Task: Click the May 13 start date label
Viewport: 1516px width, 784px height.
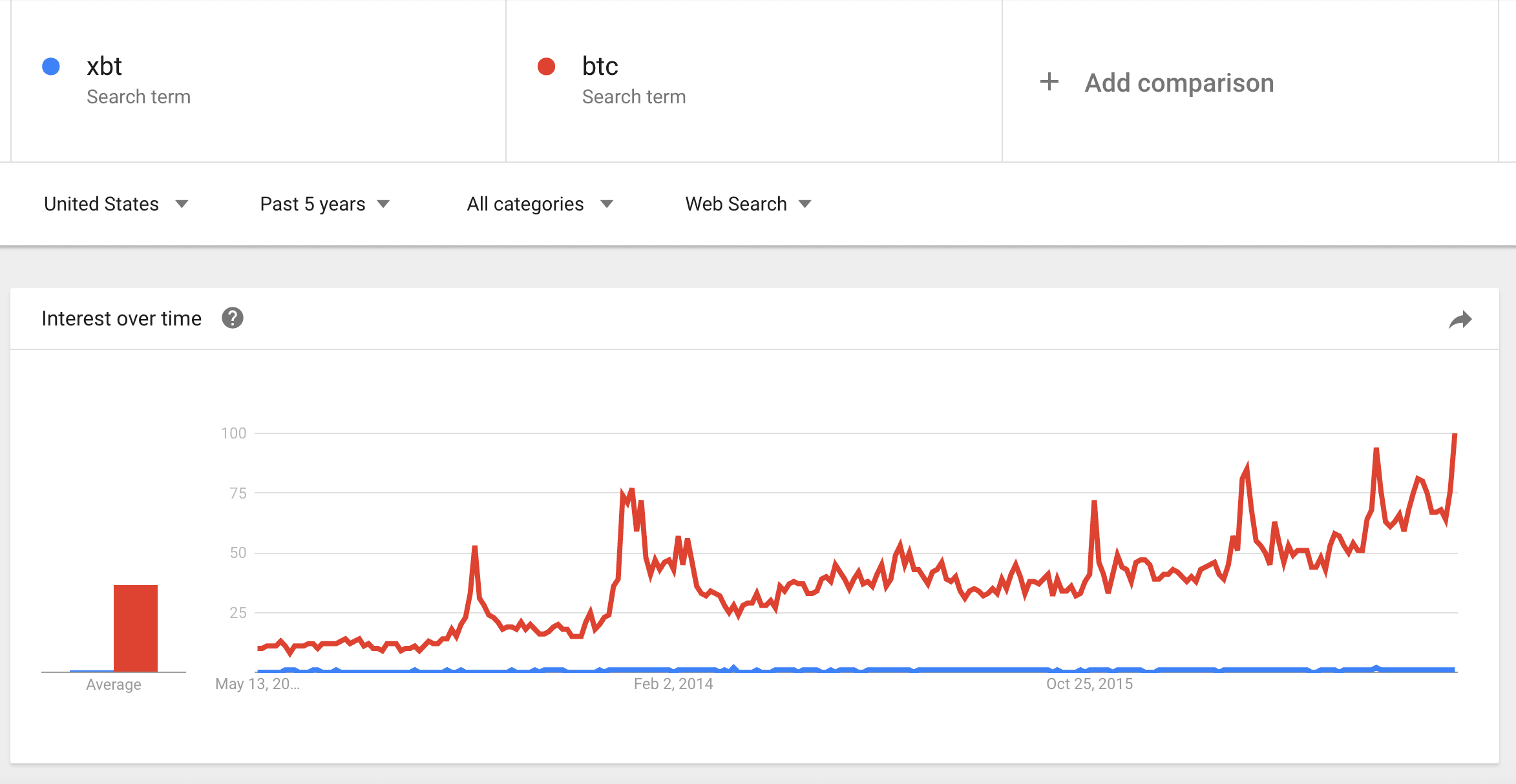Action: click(x=257, y=684)
